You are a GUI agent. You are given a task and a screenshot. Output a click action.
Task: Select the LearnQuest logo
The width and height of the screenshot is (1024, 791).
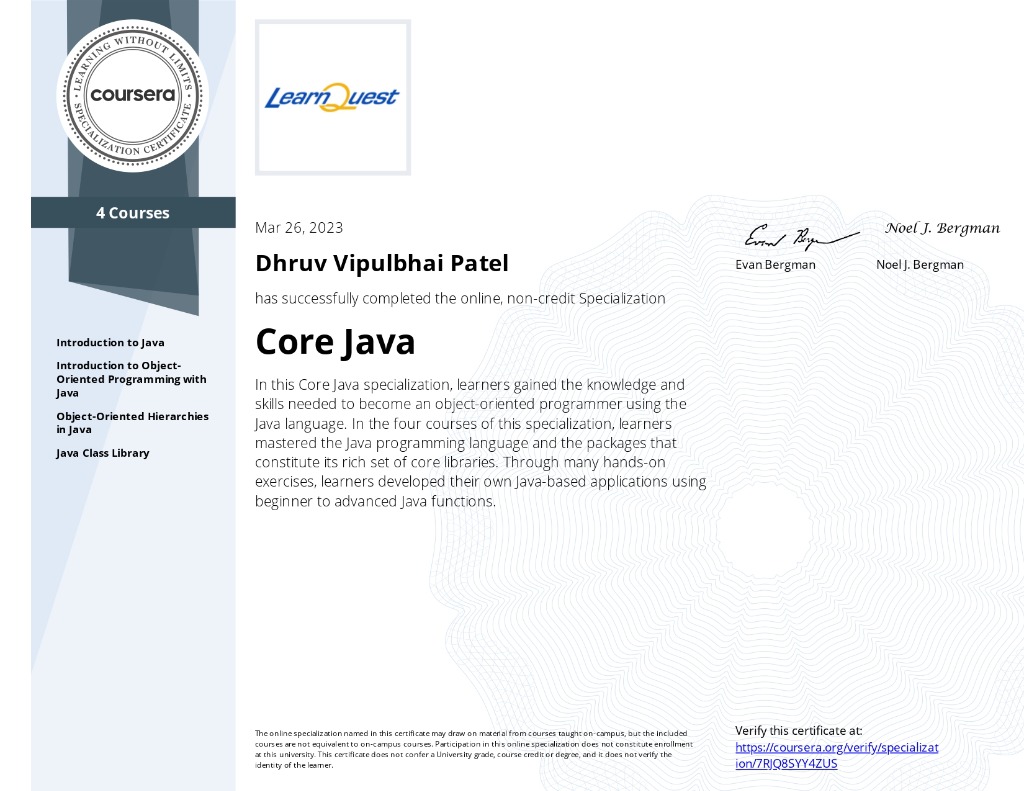click(332, 97)
